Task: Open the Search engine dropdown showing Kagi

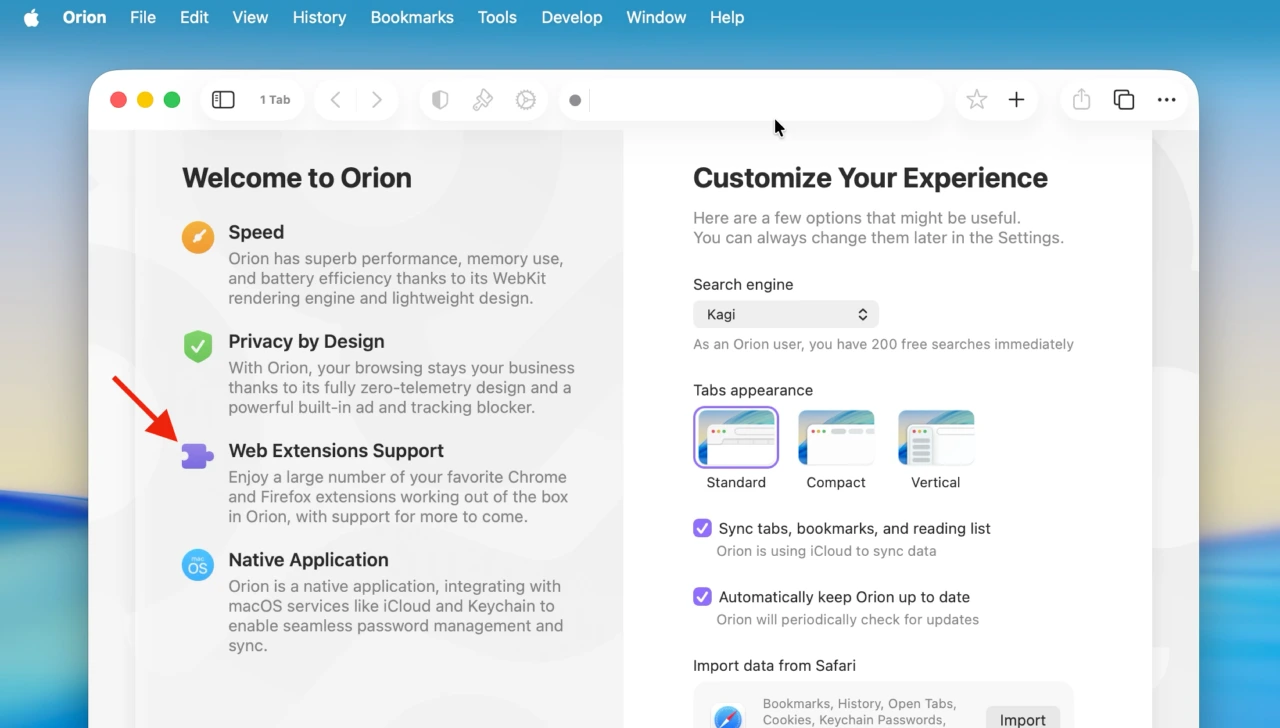Action: 785,313
